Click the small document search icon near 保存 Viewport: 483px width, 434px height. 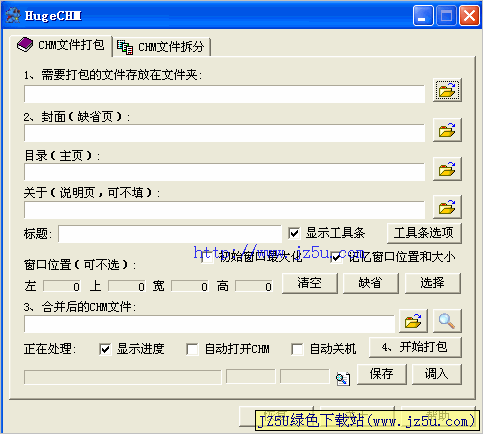tap(343, 379)
